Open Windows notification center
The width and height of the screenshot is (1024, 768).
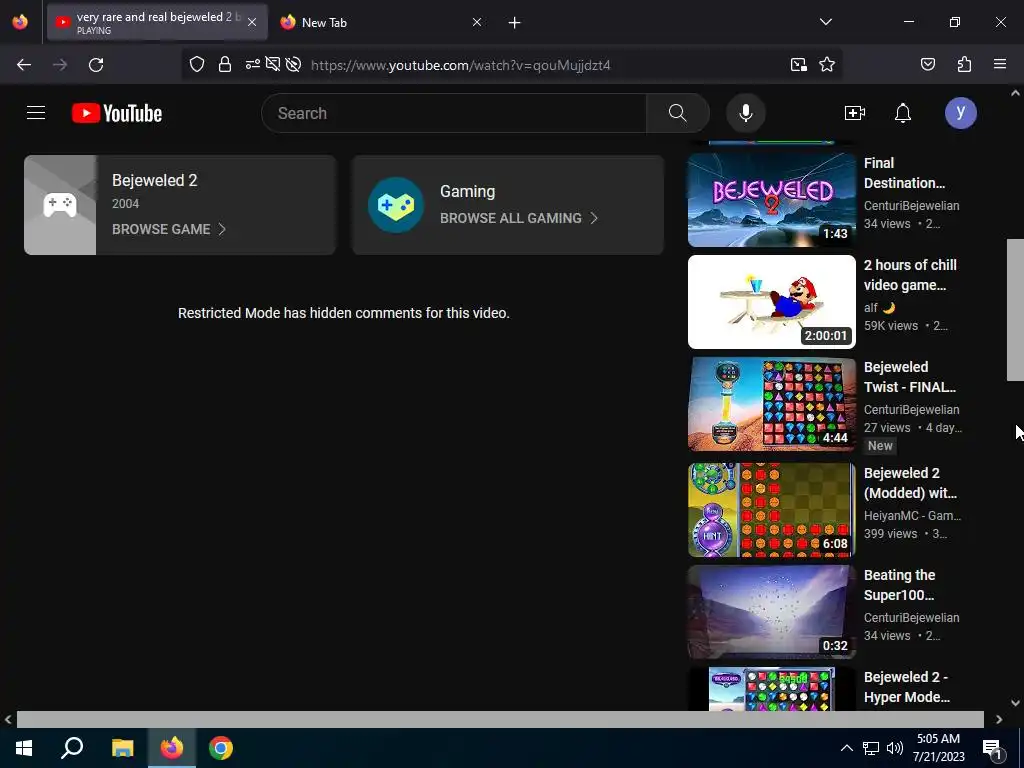click(992, 748)
